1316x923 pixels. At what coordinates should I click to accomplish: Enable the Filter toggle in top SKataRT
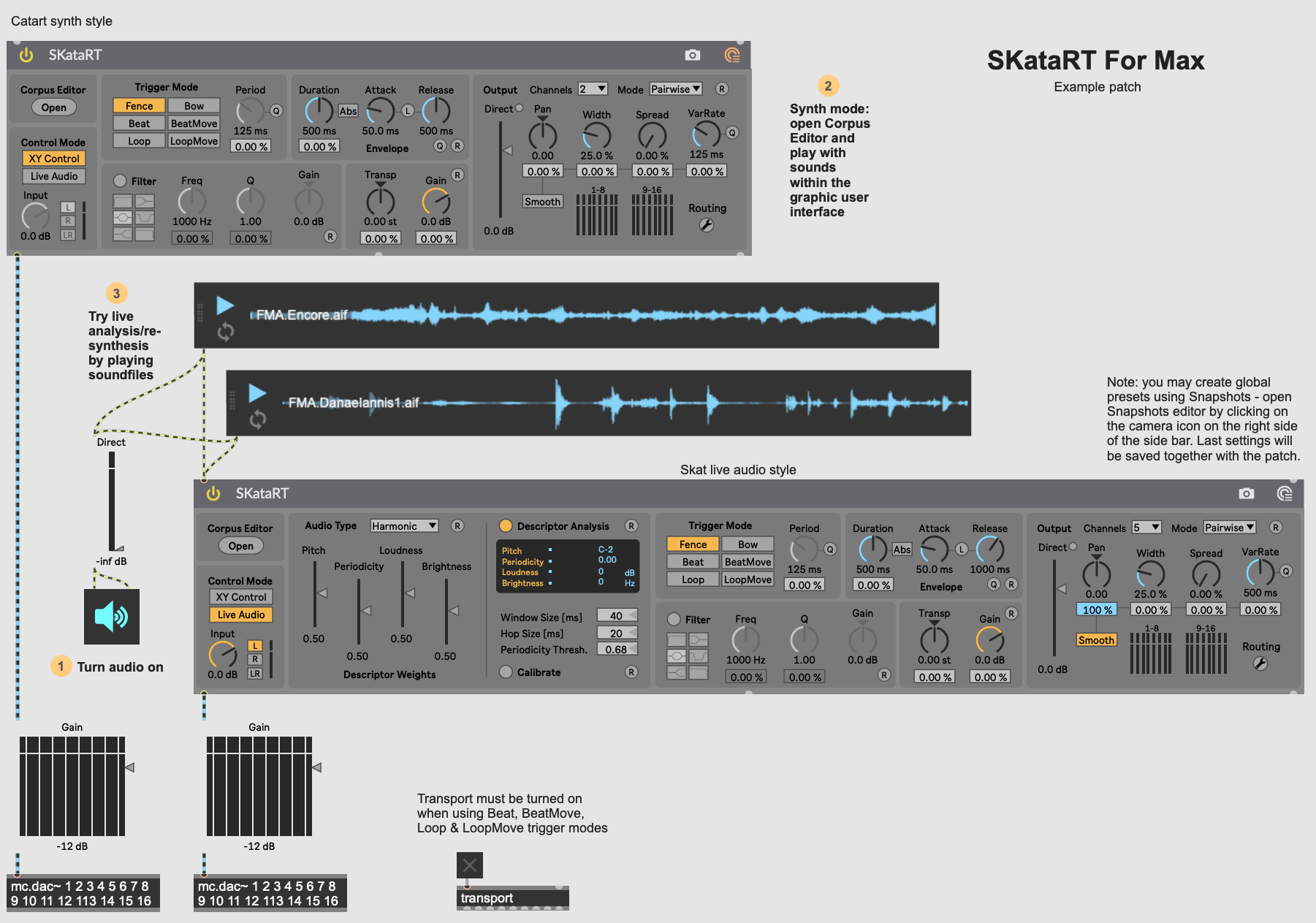coord(120,181)
